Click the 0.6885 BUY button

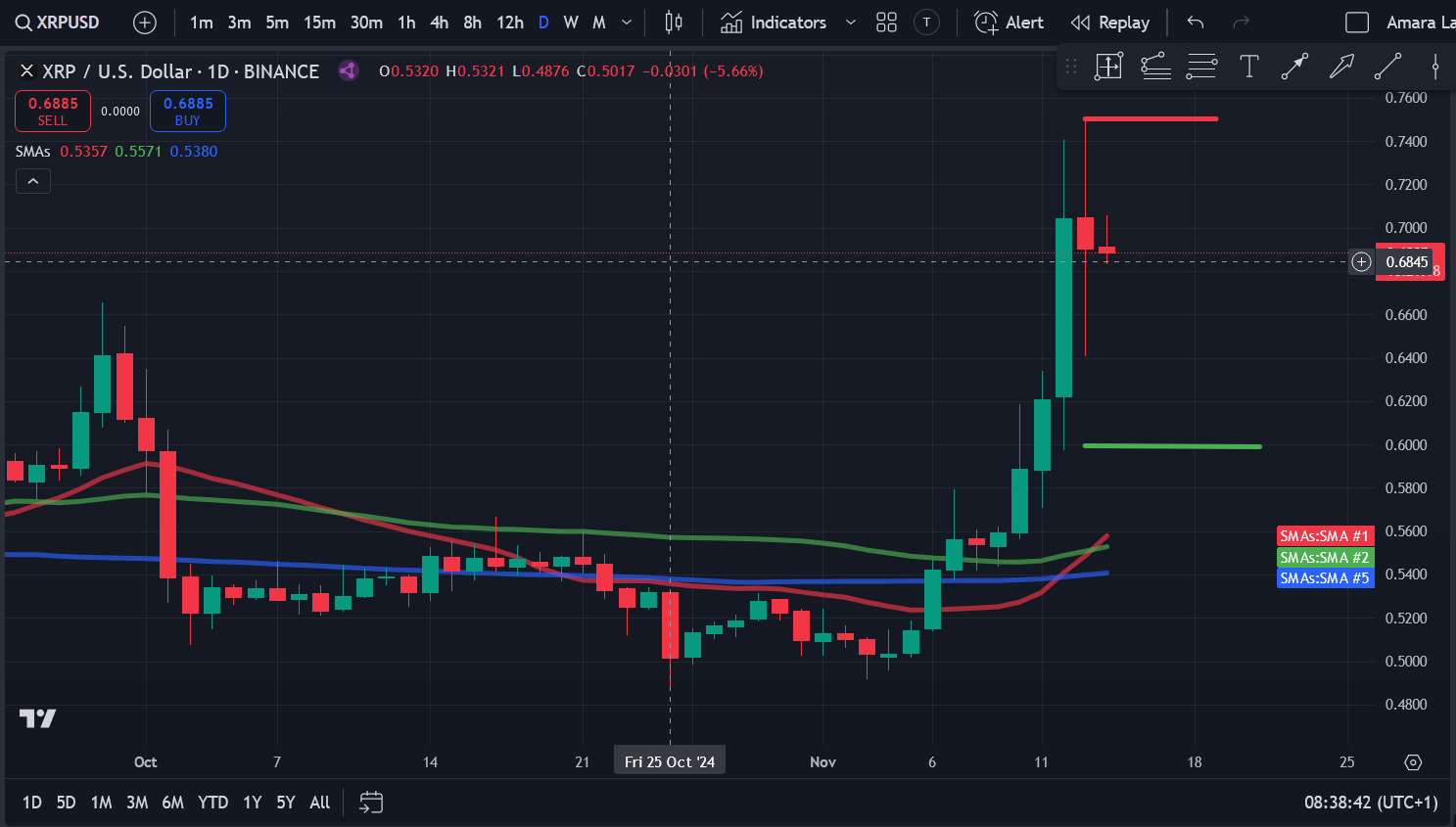click(x=188, y=111)
